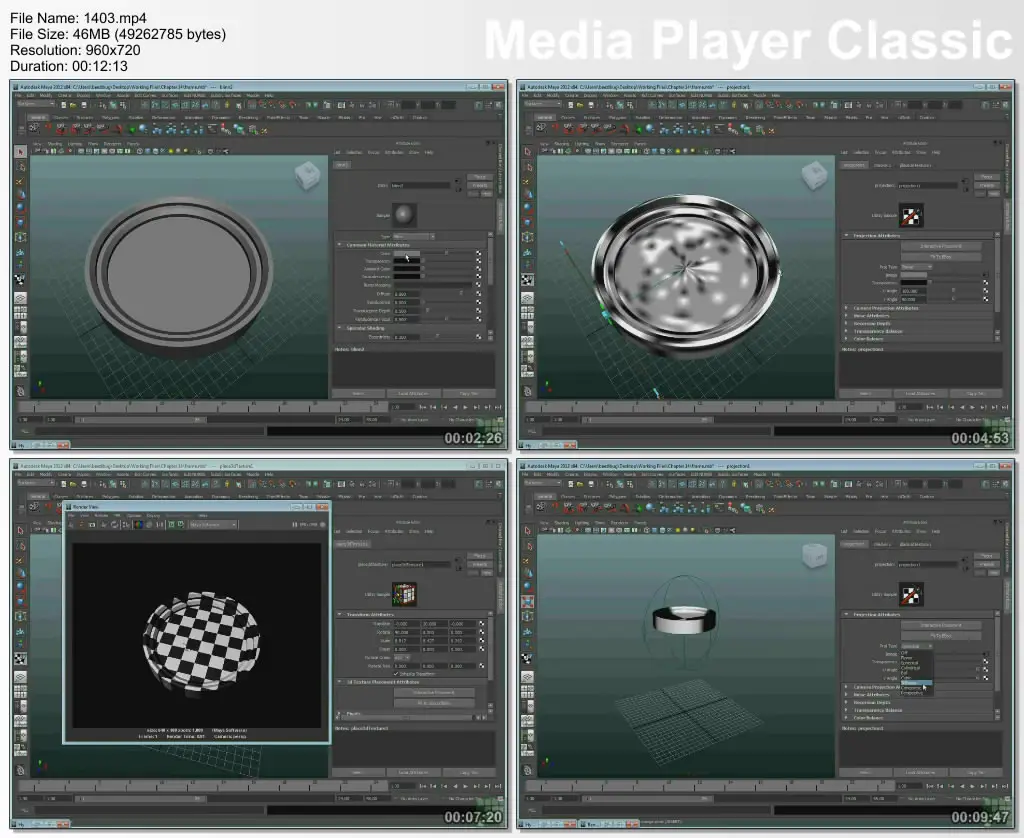
Task: Click Copy Tab button in 00:02:26 frame
Action: [469, 393]
